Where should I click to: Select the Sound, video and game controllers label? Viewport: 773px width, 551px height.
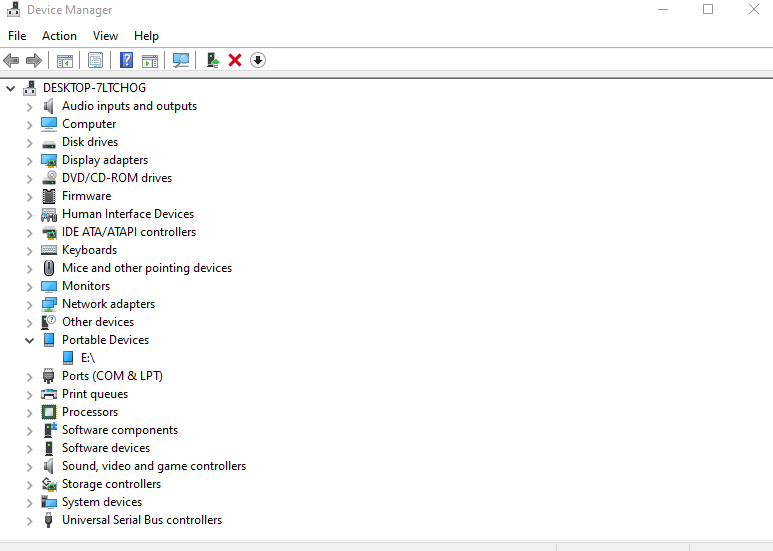click(x=154, y=466)
